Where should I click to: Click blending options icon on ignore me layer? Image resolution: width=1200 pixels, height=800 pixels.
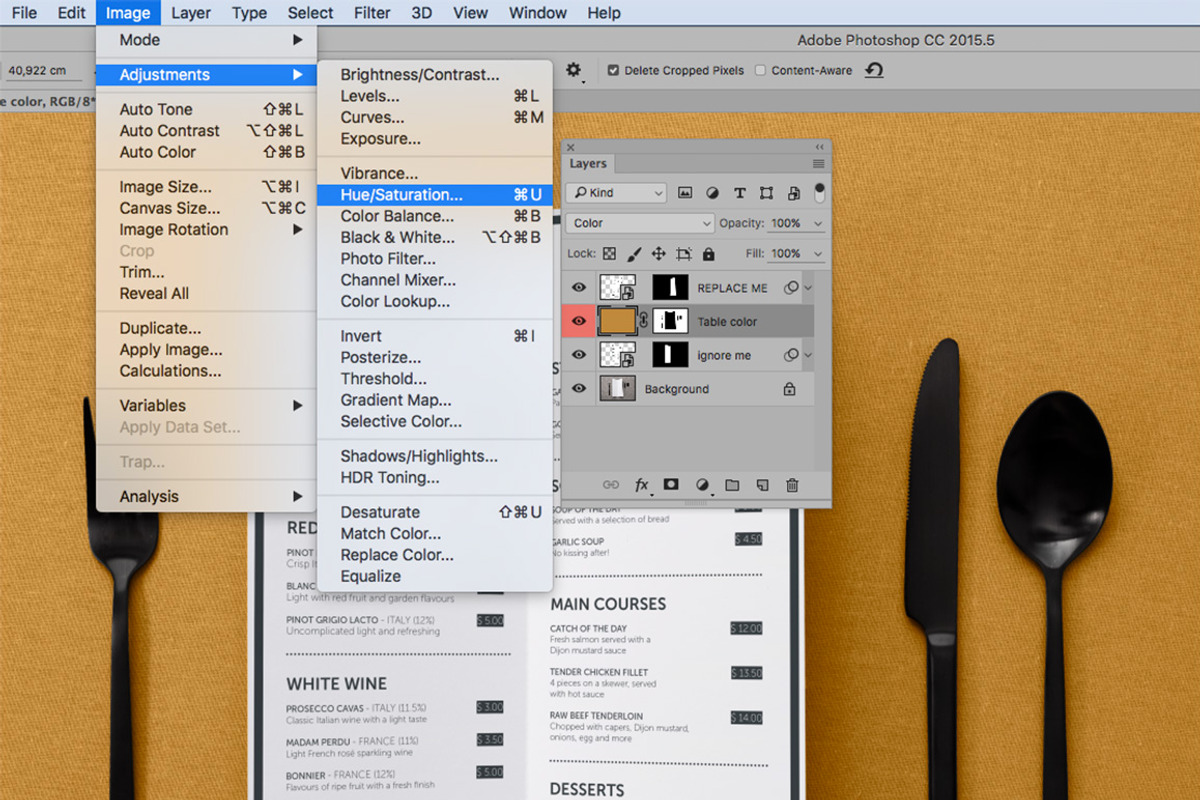791,355
